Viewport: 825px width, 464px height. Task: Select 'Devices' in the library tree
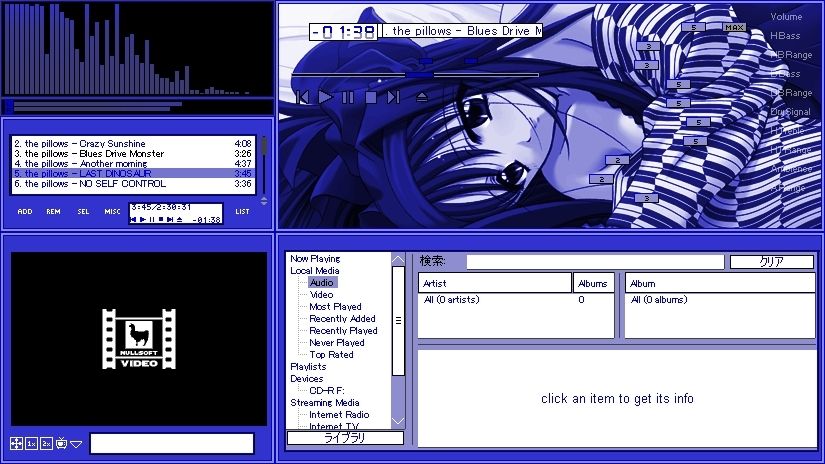coord(307,379)
